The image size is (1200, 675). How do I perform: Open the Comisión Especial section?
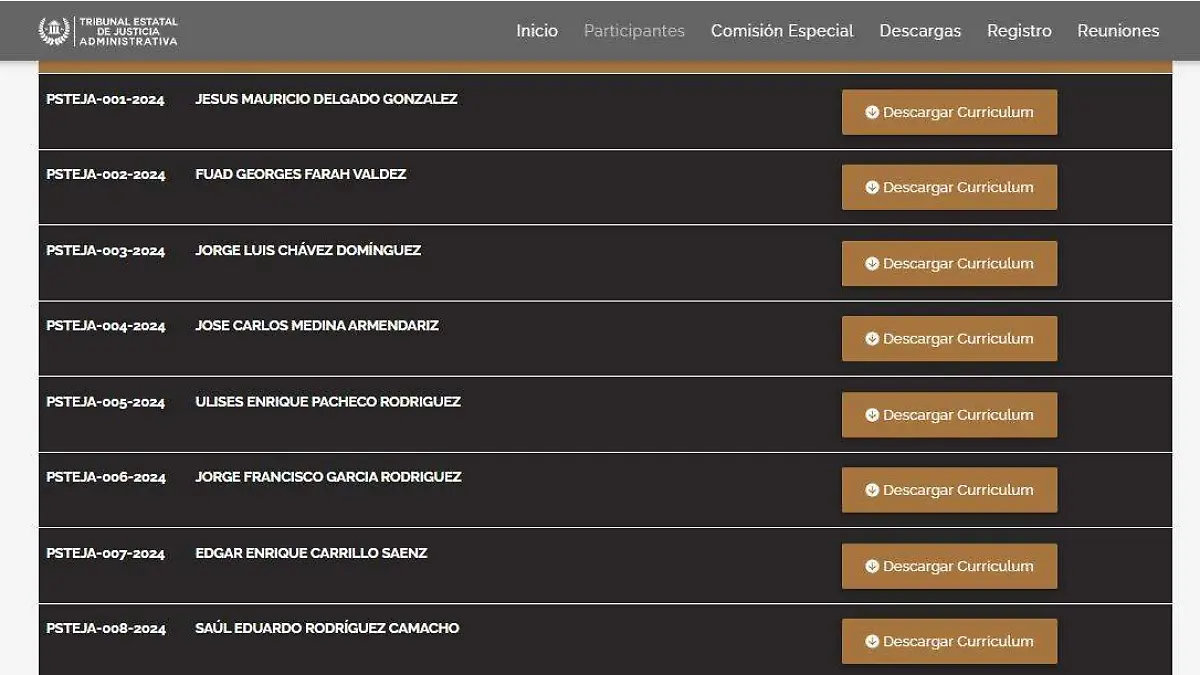pyautogui.click(x=782, y=31)
